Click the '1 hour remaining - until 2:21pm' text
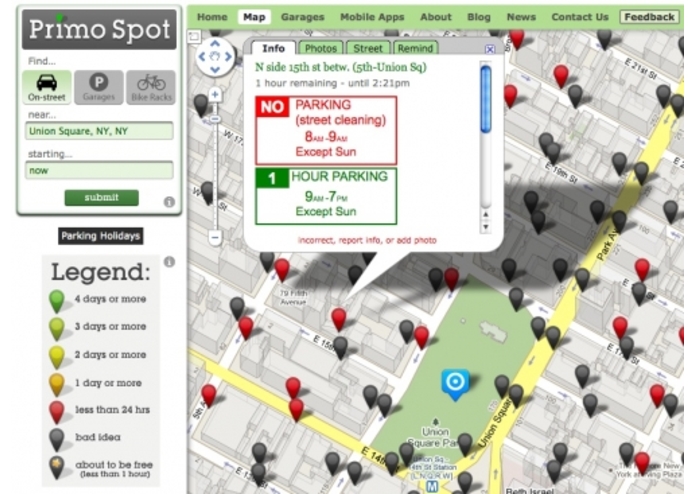 [x=332, y=83]
